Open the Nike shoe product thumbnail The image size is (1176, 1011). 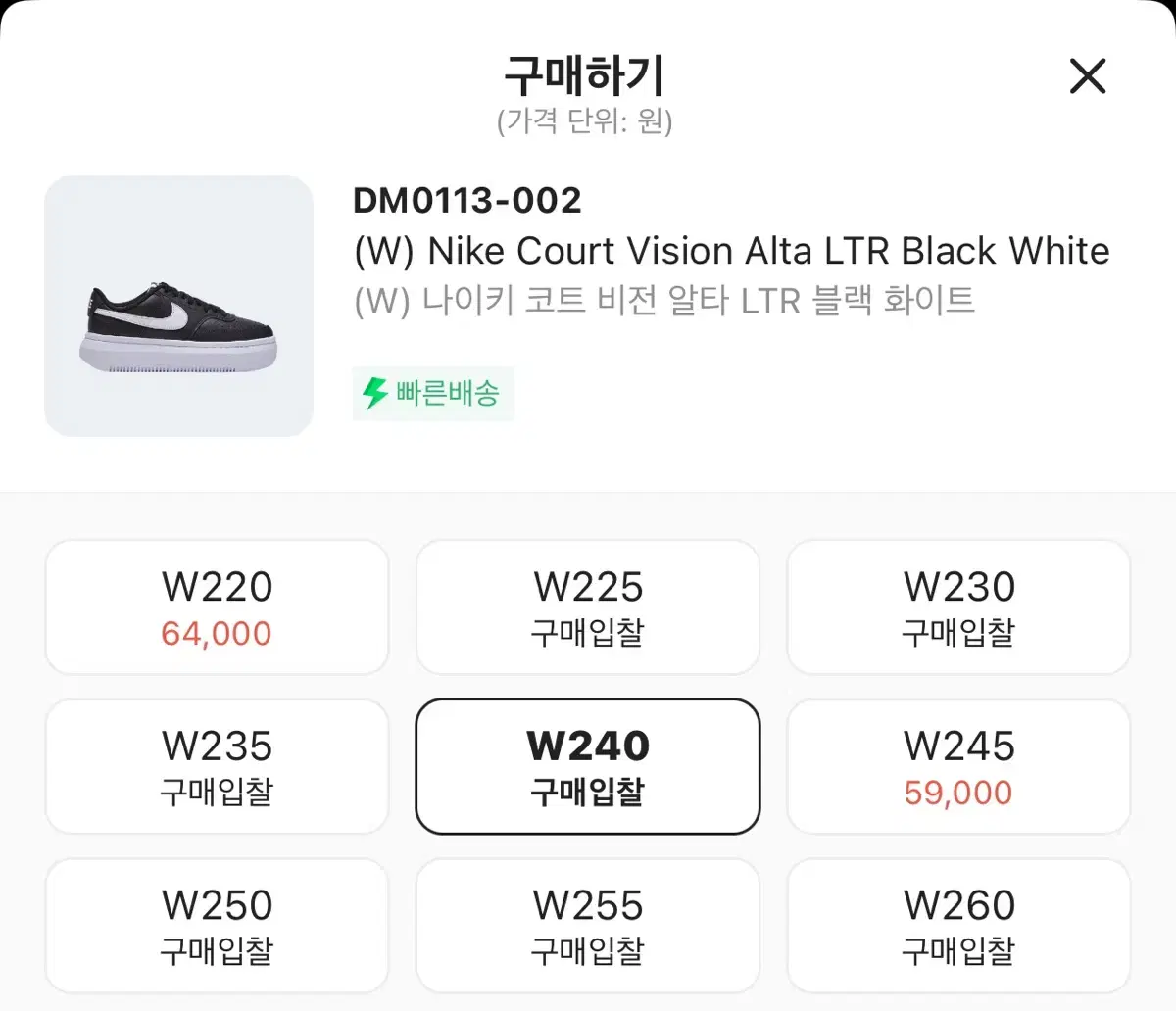pos(178,306)
